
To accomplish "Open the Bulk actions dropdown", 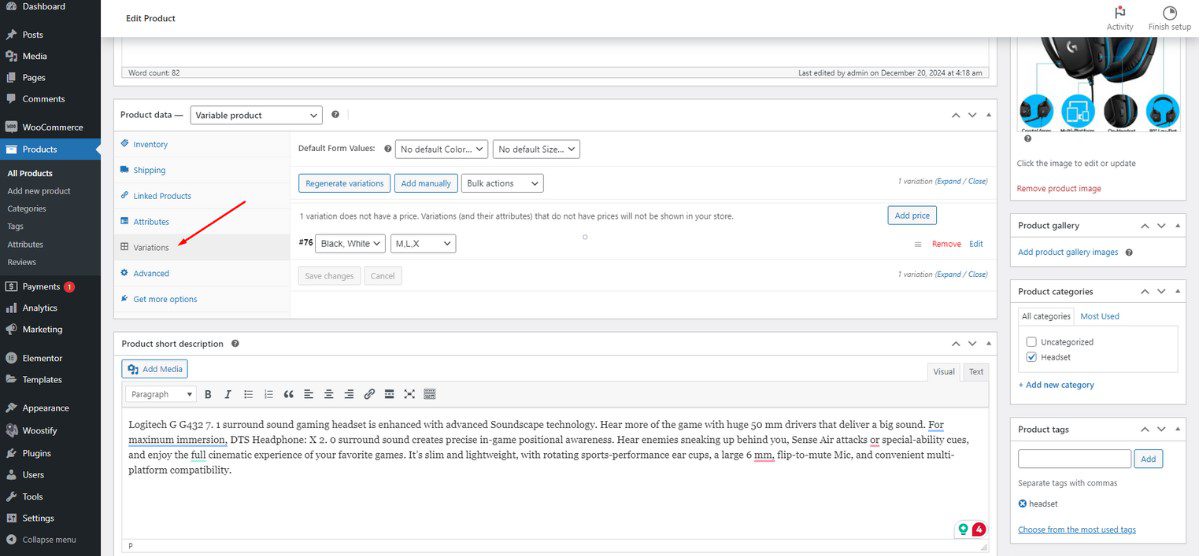I will coord(503,183).
